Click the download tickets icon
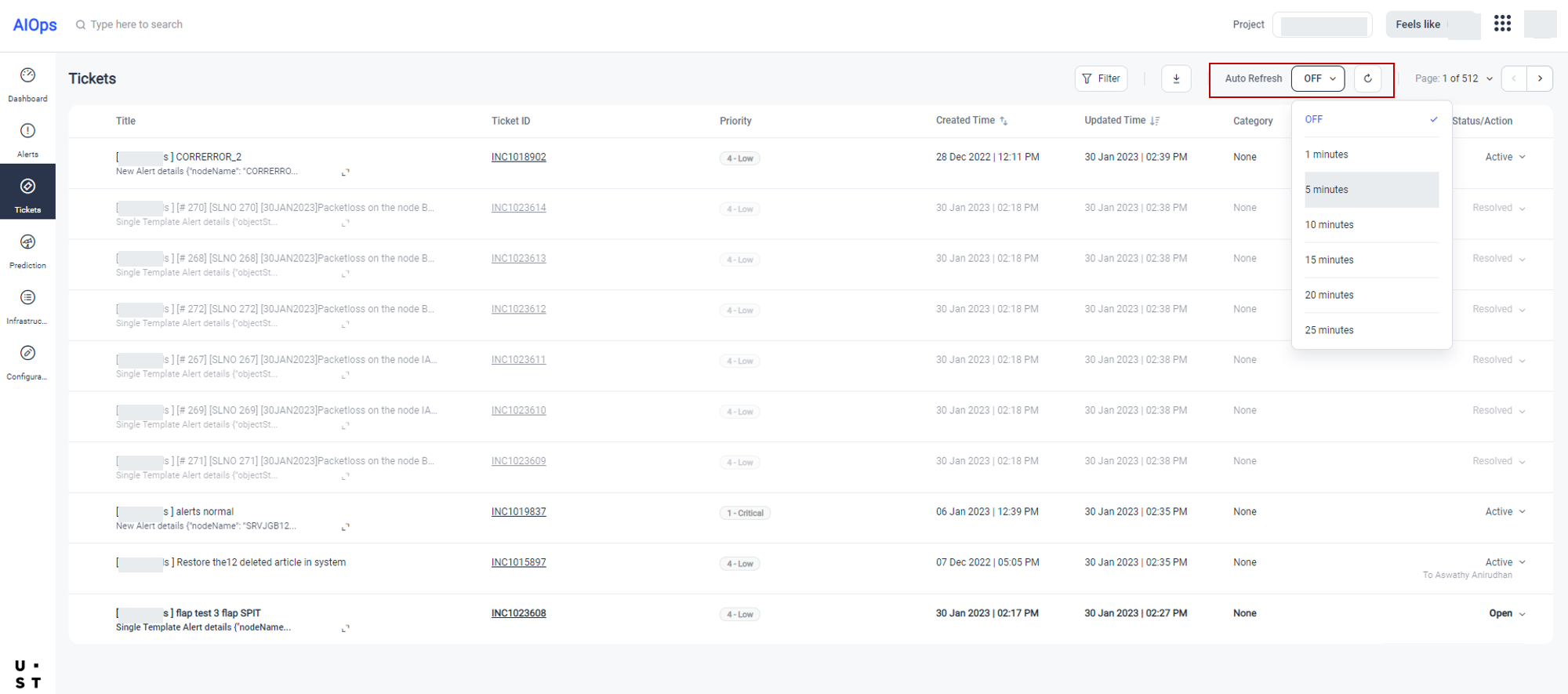This screenshot has width=1568, height=694. (x=1176, y=78)
